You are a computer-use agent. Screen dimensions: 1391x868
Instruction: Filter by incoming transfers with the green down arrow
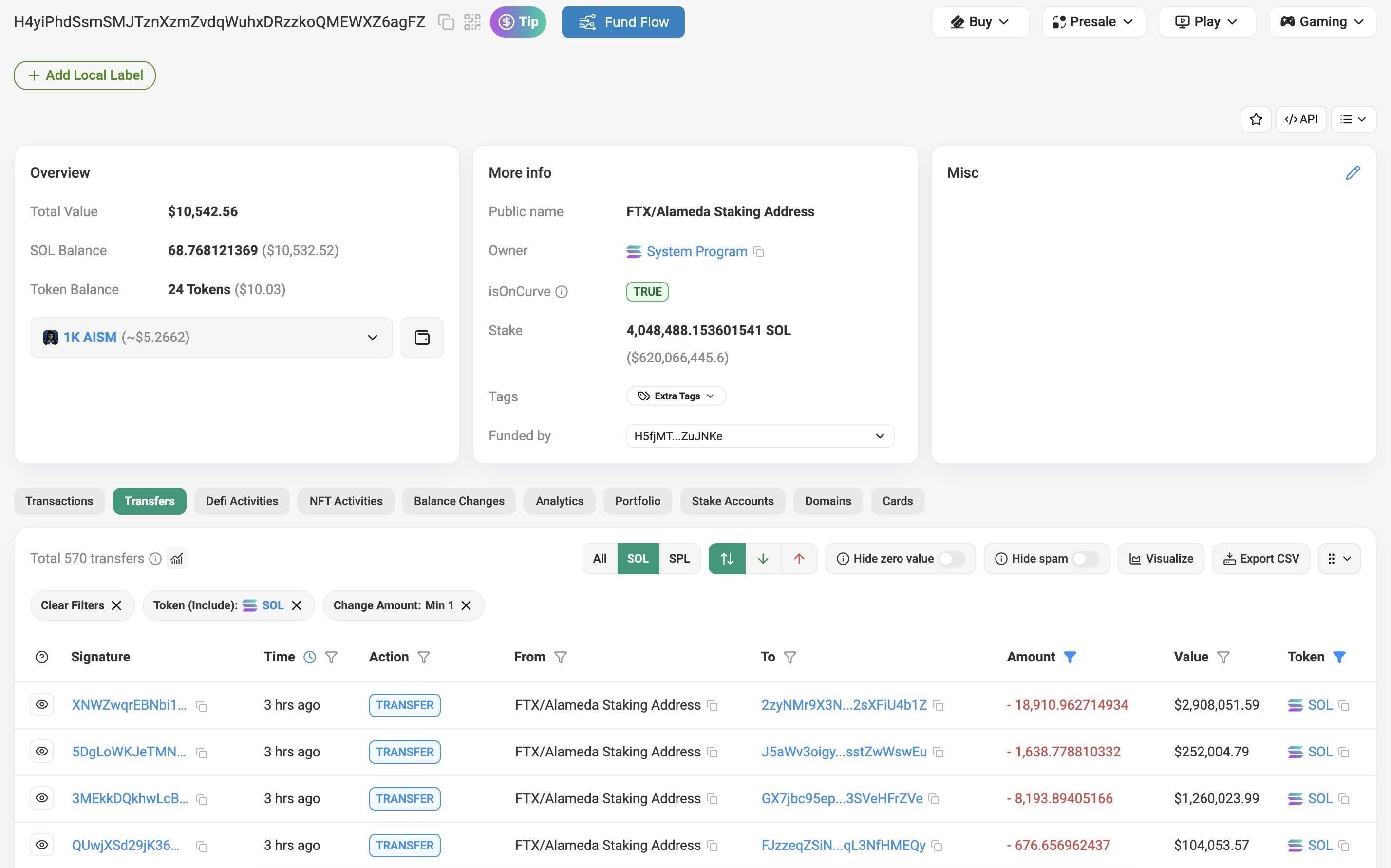coord(763,559)
